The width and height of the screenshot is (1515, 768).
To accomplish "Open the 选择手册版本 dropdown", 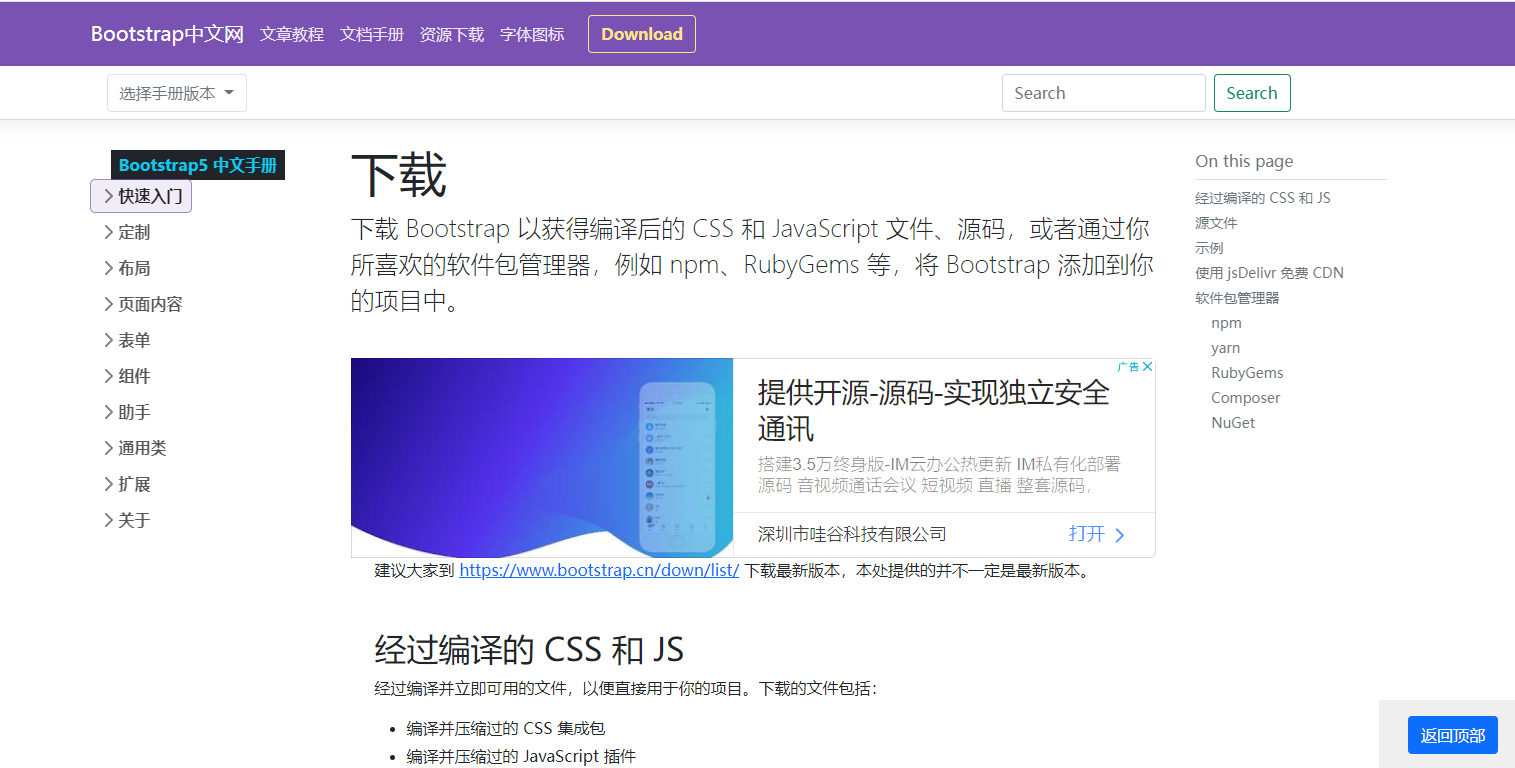I will (x=176, y=92).
